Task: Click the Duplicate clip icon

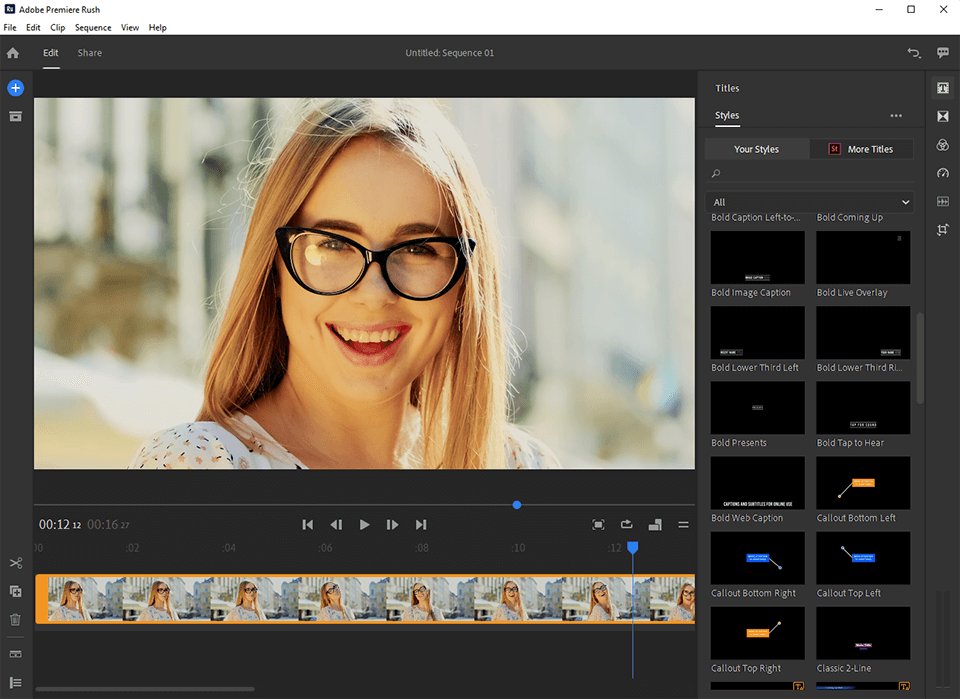Action: tap(15, 592)
